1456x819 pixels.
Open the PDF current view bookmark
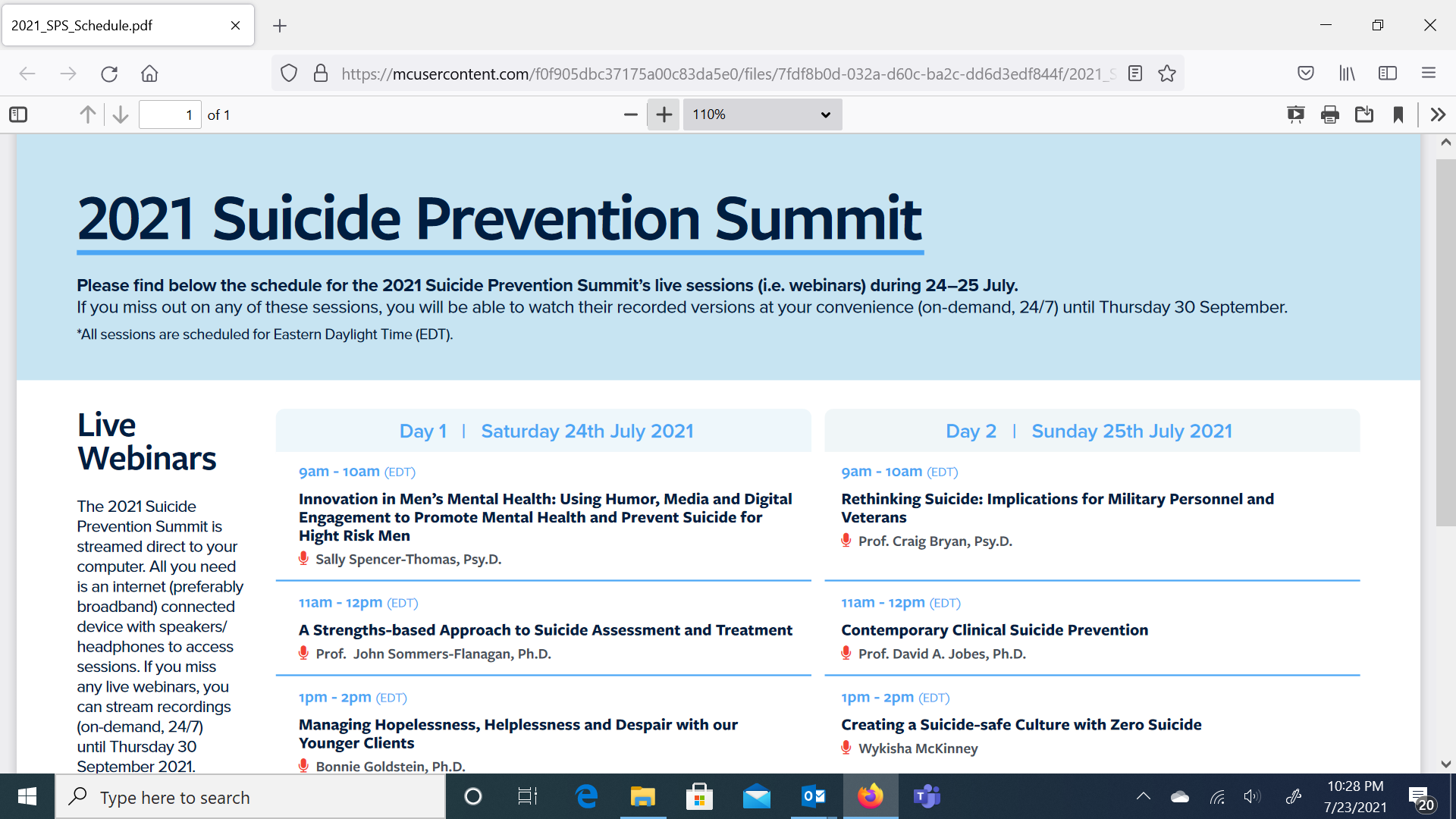[x=1398, y=115]
